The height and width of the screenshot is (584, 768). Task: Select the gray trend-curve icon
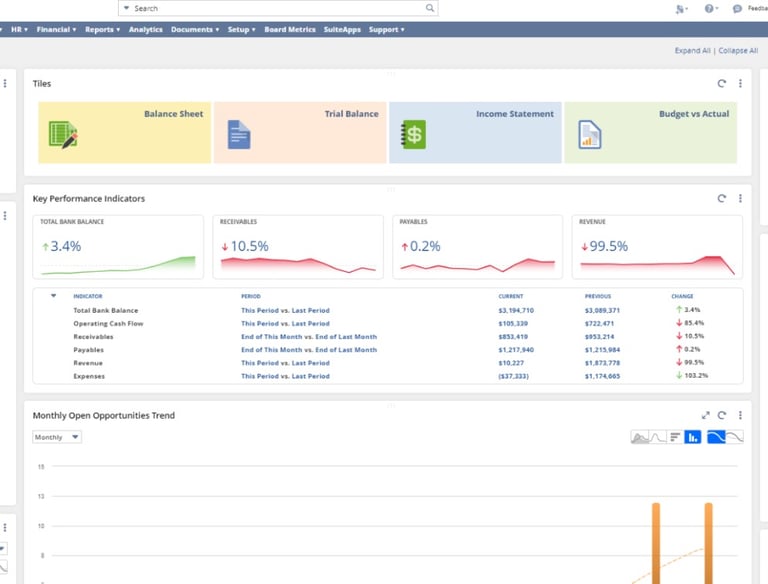click(x=734, y=437)
